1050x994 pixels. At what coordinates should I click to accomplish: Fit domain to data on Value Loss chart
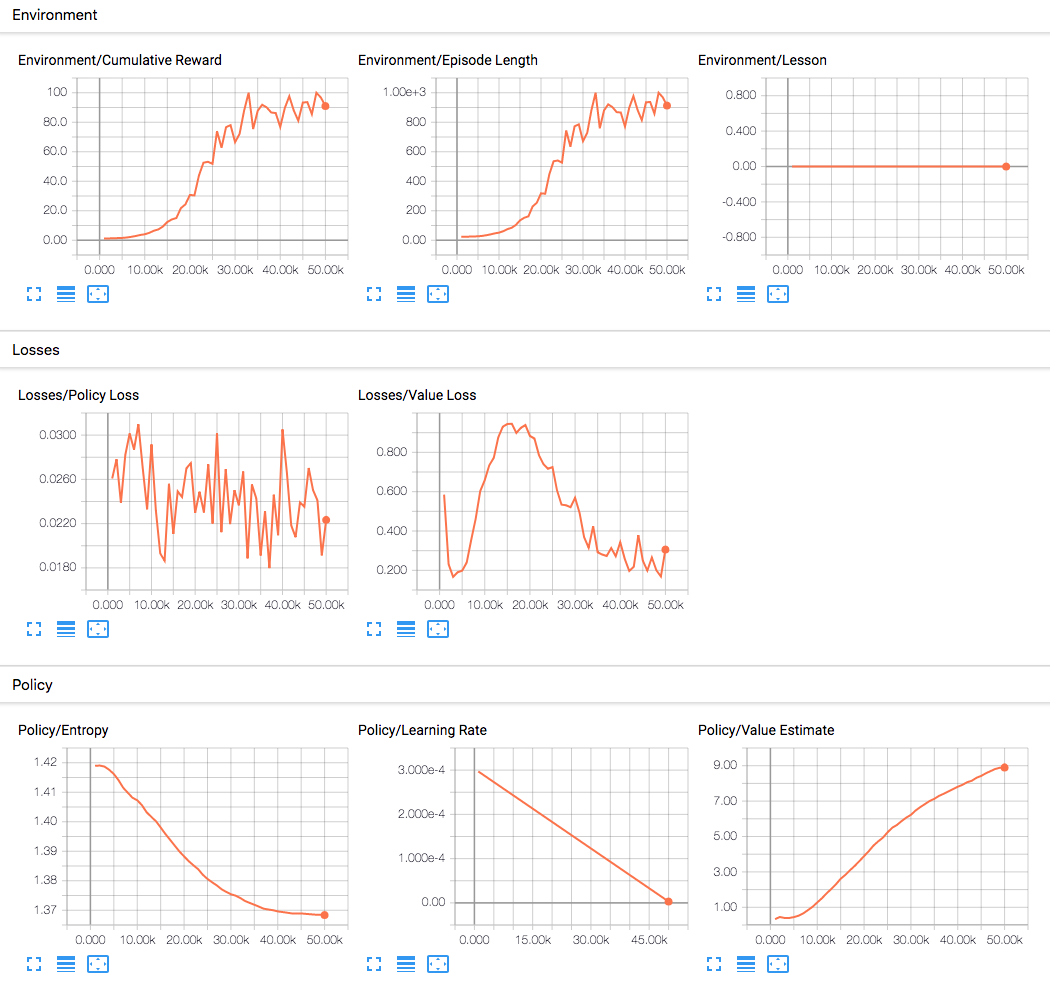coord(438,629)
